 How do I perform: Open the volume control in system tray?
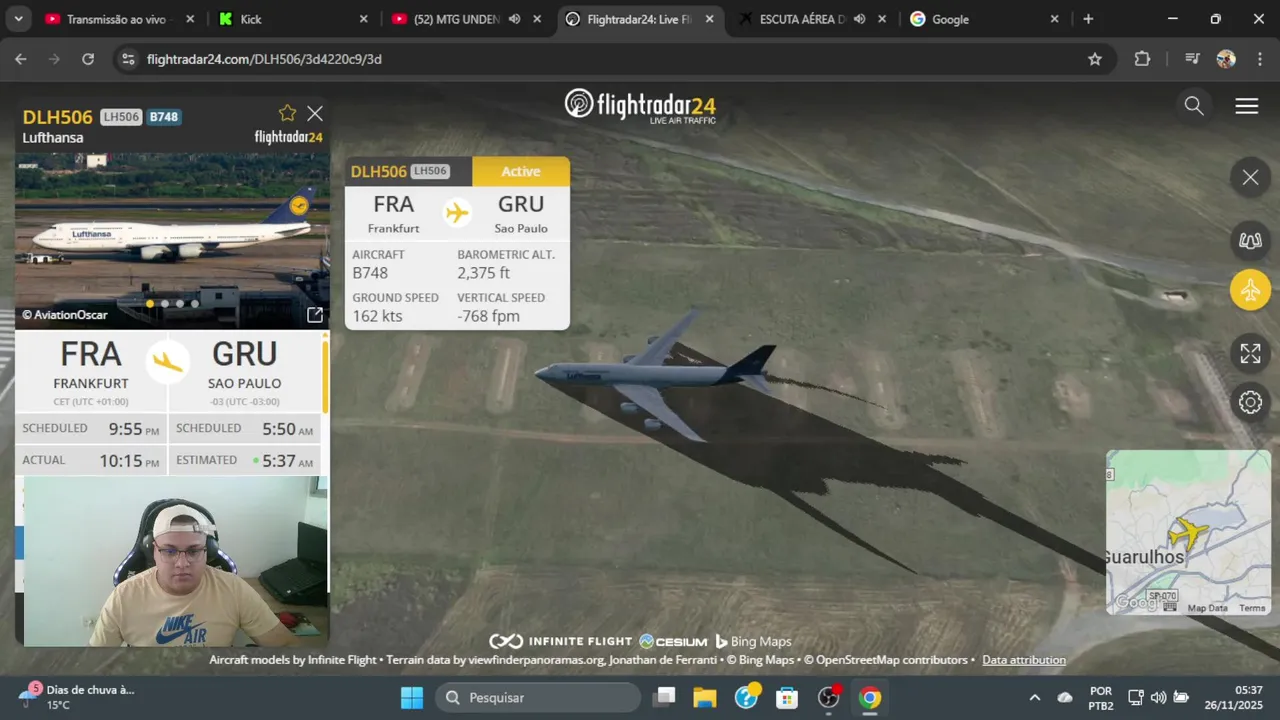[1158, 697]
